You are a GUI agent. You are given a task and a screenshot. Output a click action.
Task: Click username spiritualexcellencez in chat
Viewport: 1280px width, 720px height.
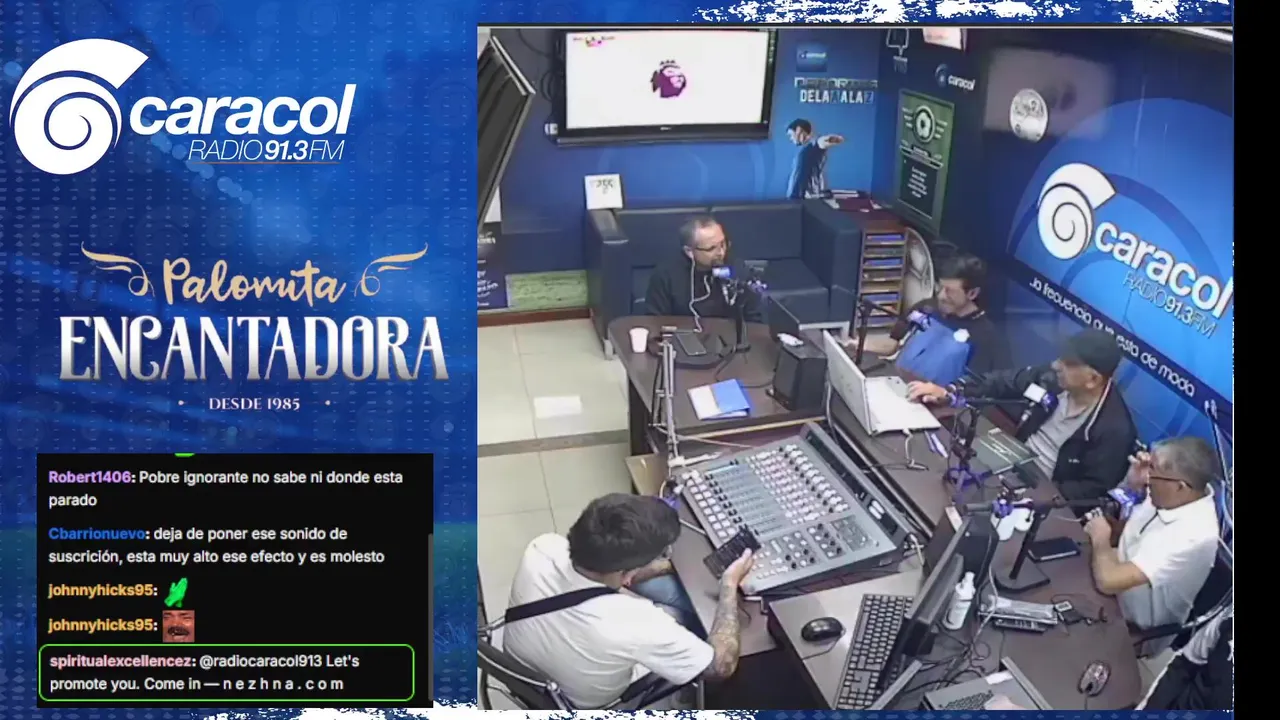[x=121, y=661]
